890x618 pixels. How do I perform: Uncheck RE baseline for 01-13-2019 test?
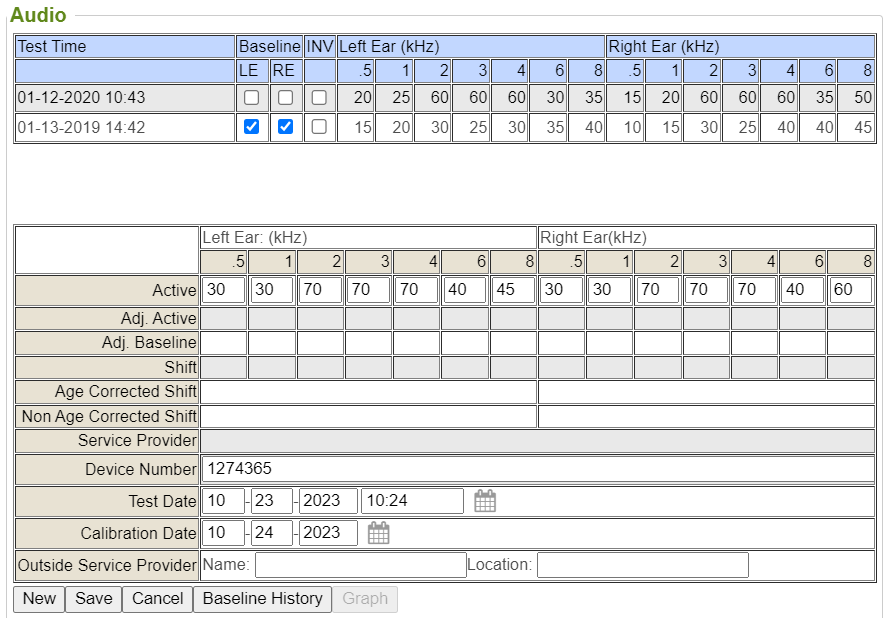[285, 127]
